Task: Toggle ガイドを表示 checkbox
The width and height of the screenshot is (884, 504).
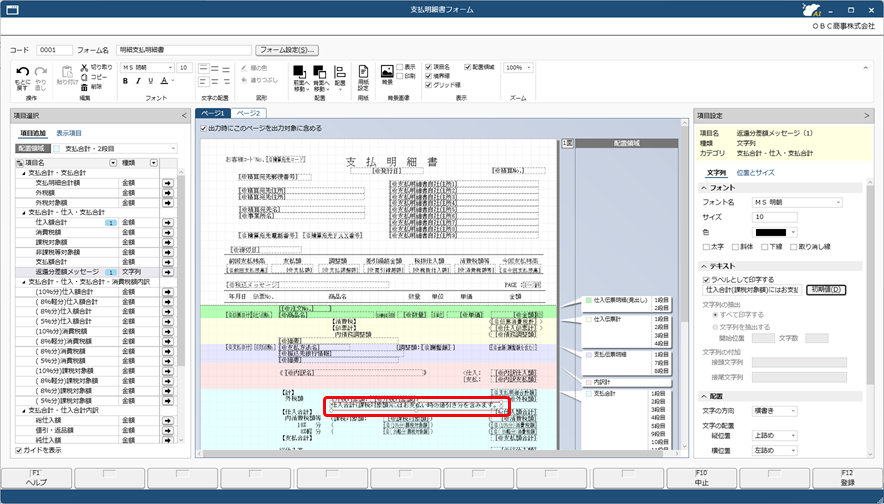Action: [19, 450]
